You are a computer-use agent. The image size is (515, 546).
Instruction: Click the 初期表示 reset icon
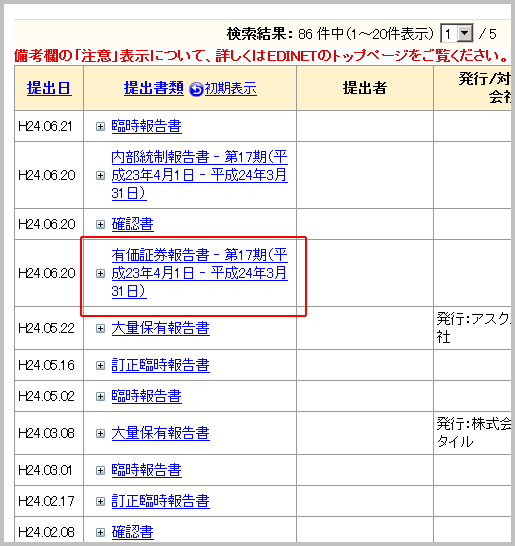pos(196,89)
